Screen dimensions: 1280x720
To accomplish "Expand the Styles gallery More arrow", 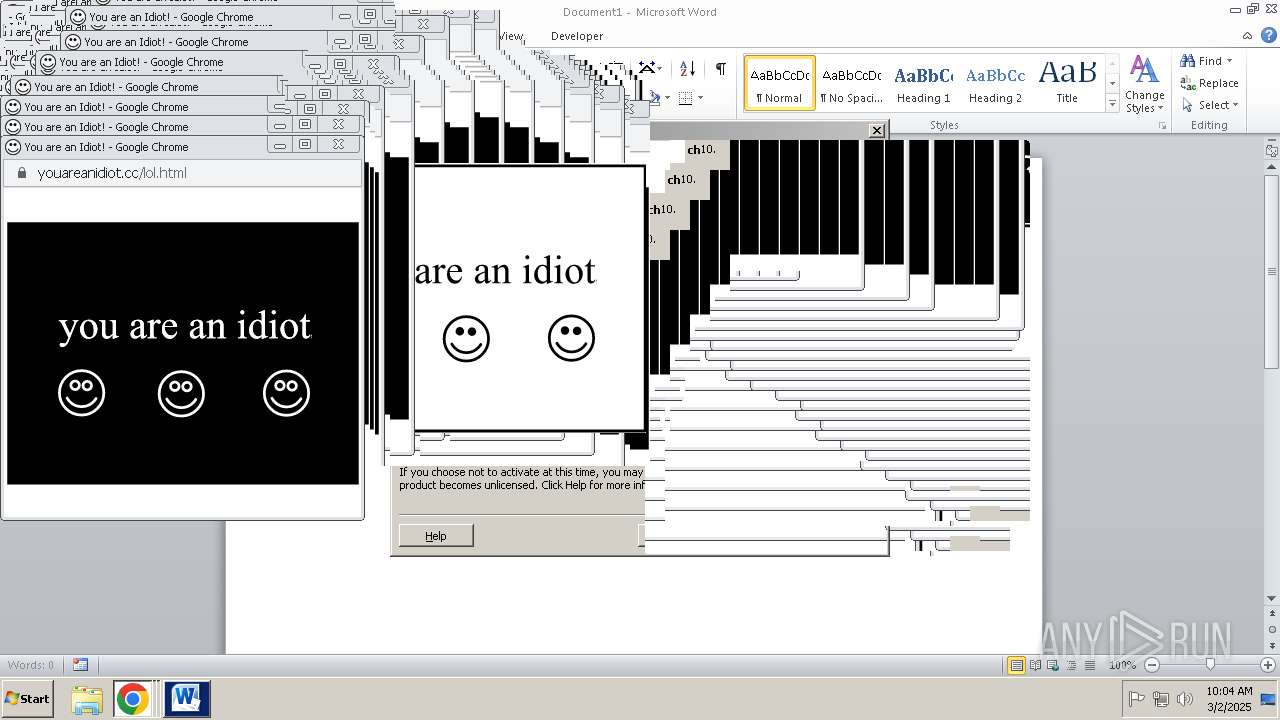I will [x=1112, y=103].
